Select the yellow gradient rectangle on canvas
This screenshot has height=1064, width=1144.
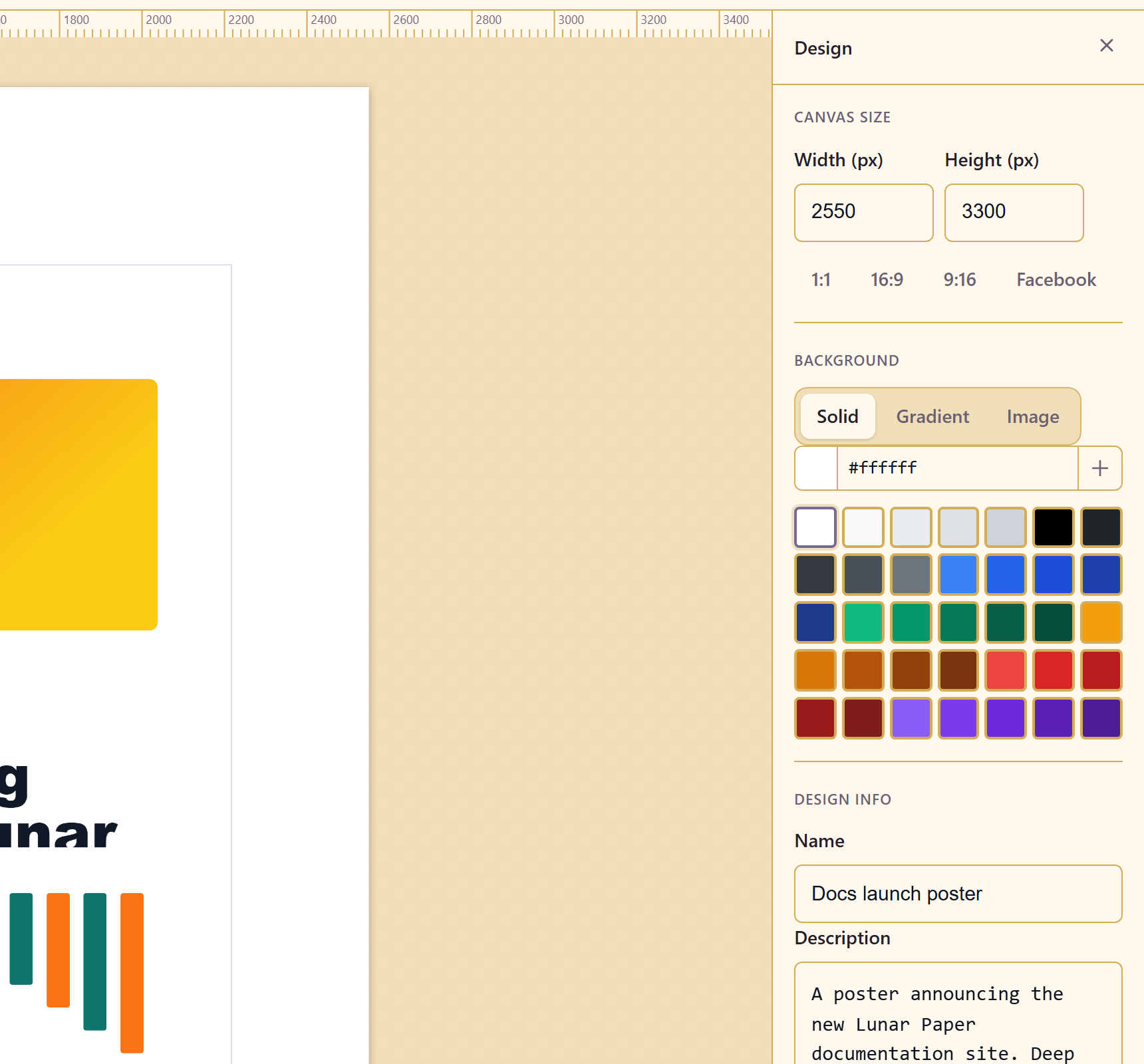tap(78, 505)
